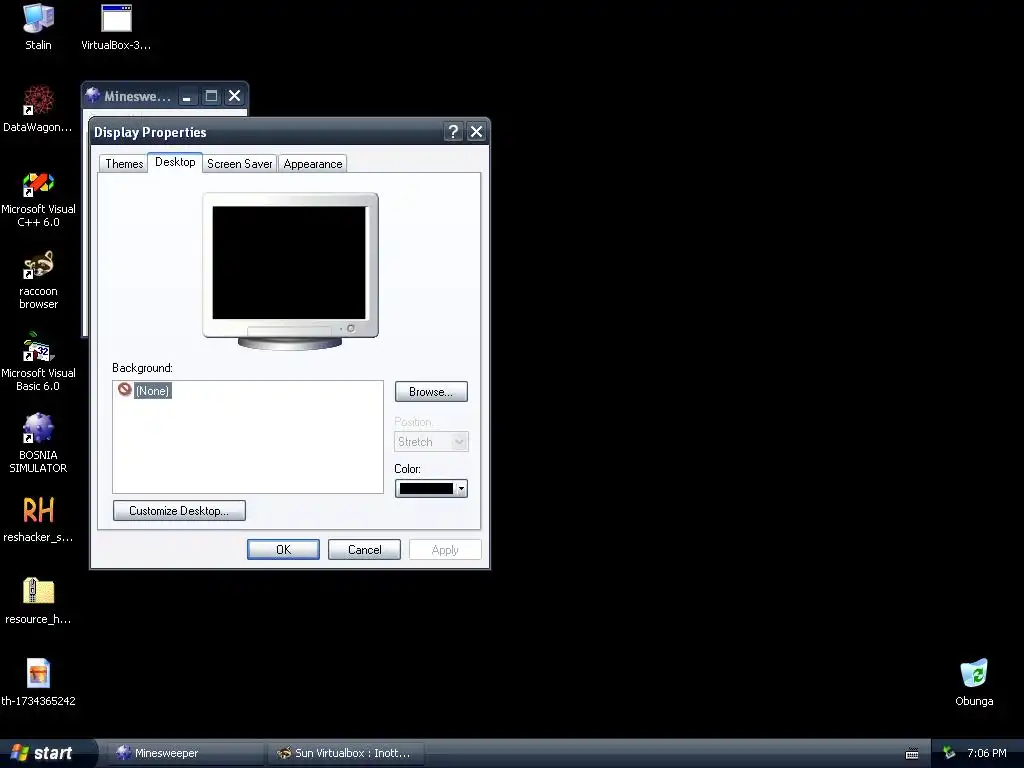
Task: Select the Desktop tab
Action: point(175,162)
